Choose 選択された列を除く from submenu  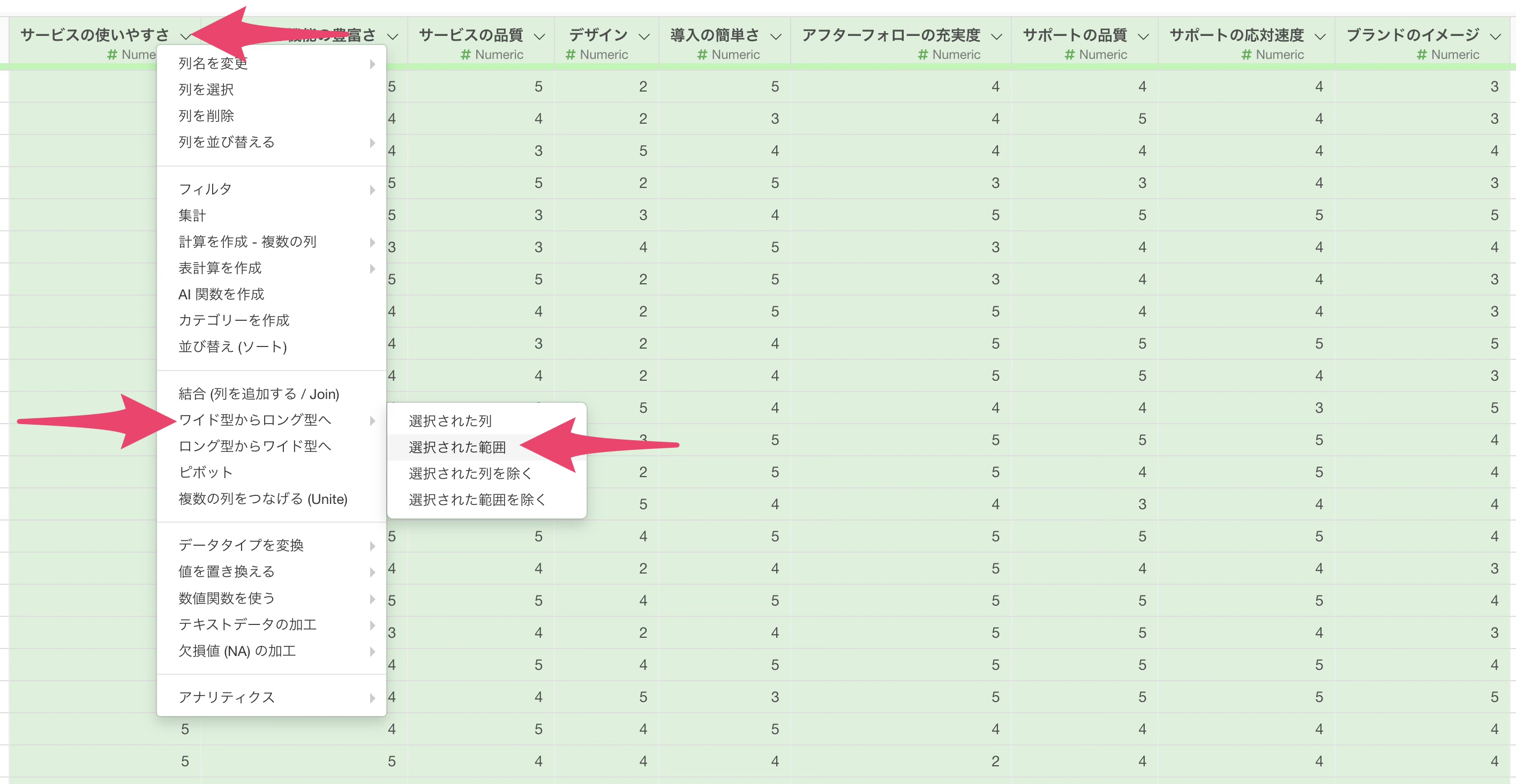[470, 473]
